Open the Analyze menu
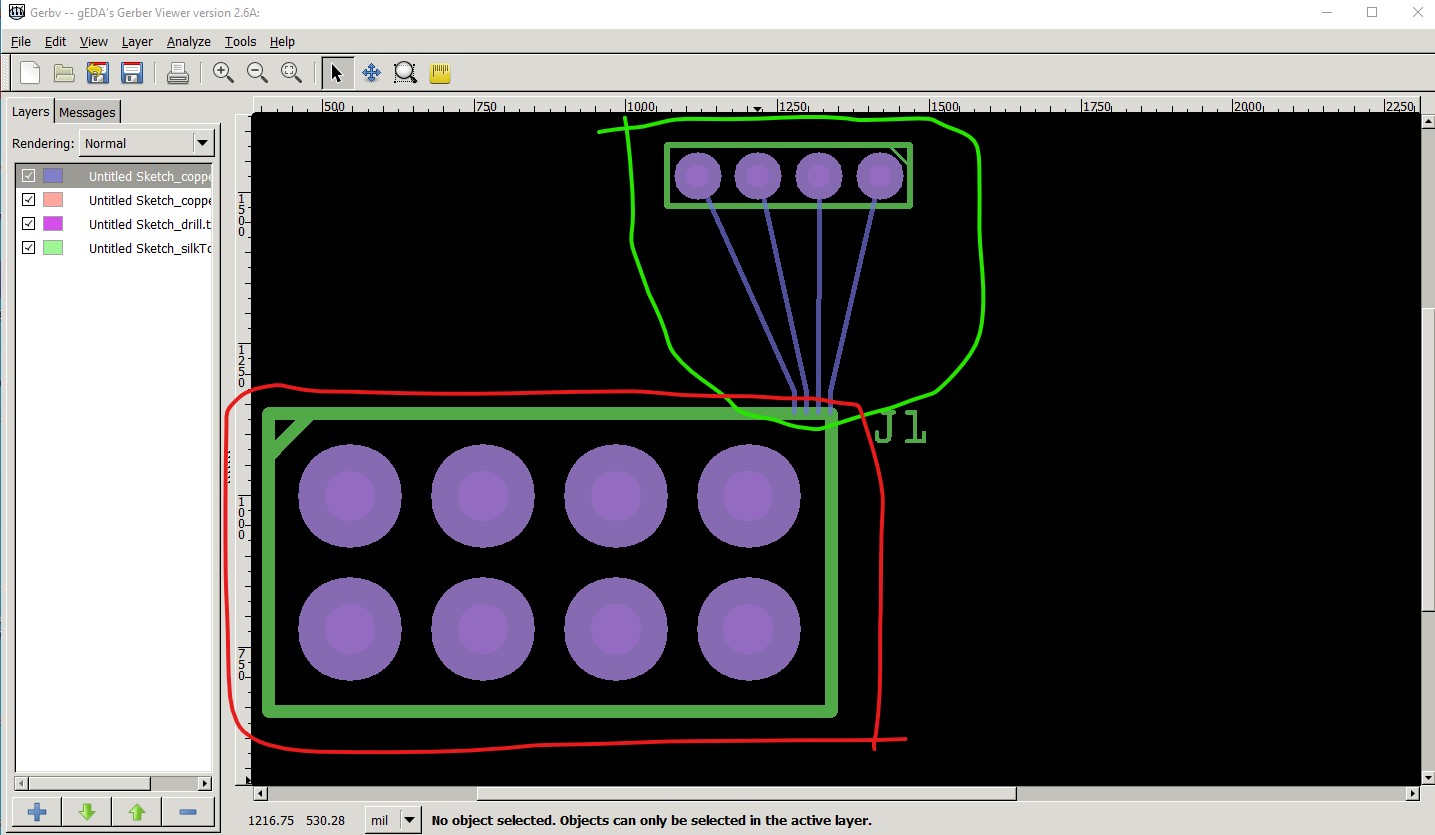 (188, 41)
